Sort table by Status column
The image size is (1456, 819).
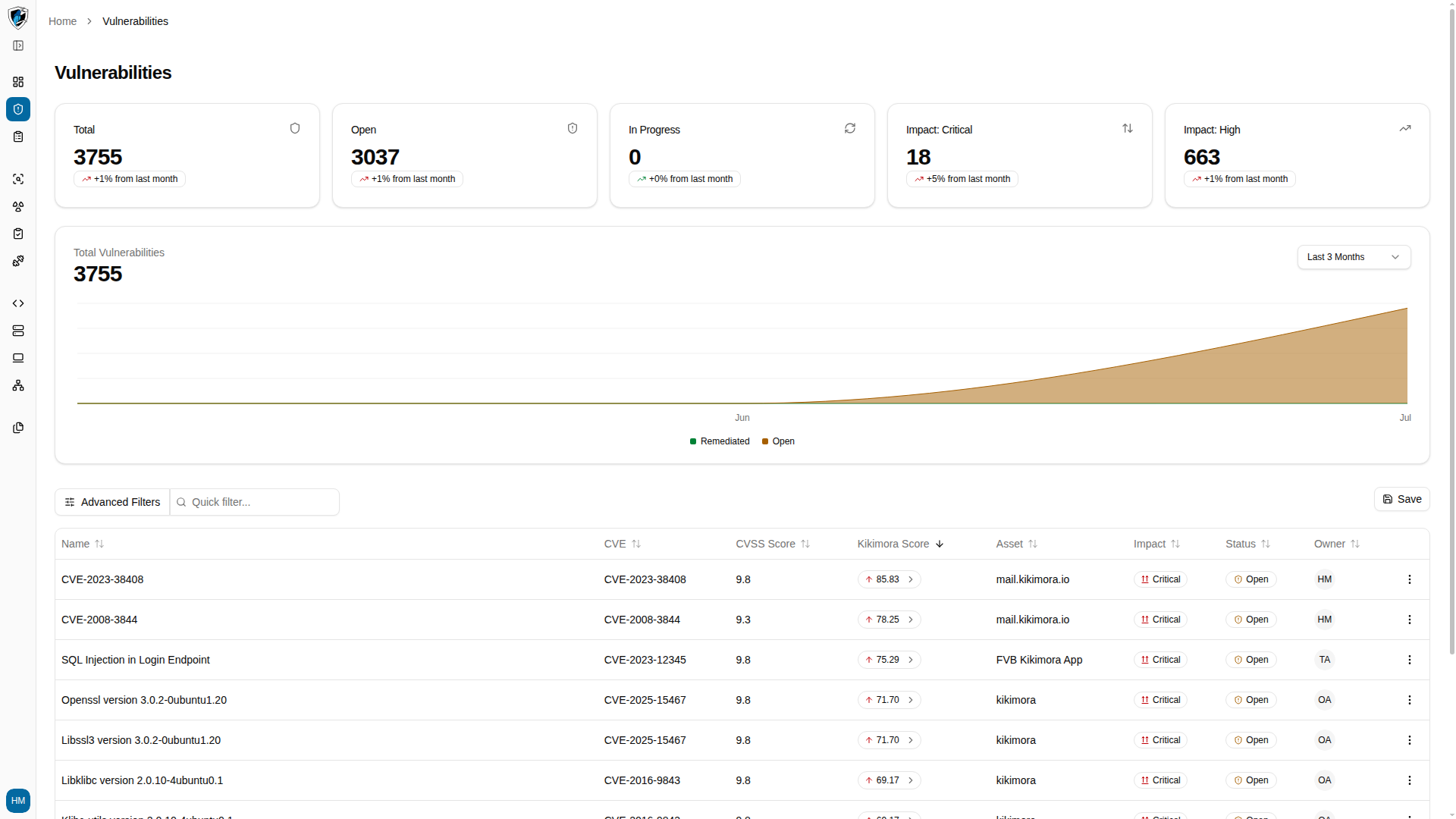[1247, 544]
